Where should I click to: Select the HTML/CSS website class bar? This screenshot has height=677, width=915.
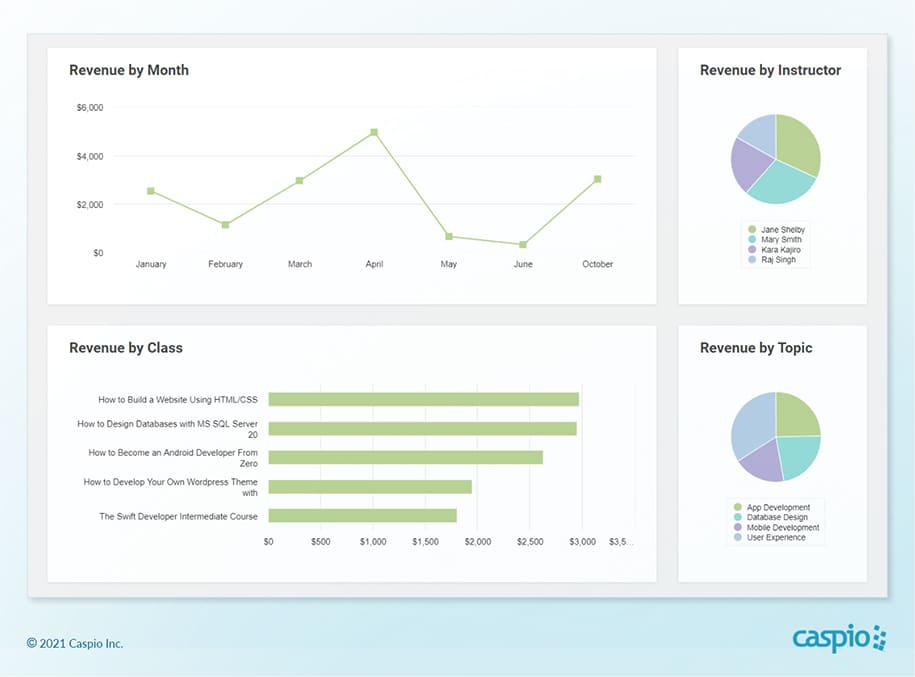pos(423,399)
